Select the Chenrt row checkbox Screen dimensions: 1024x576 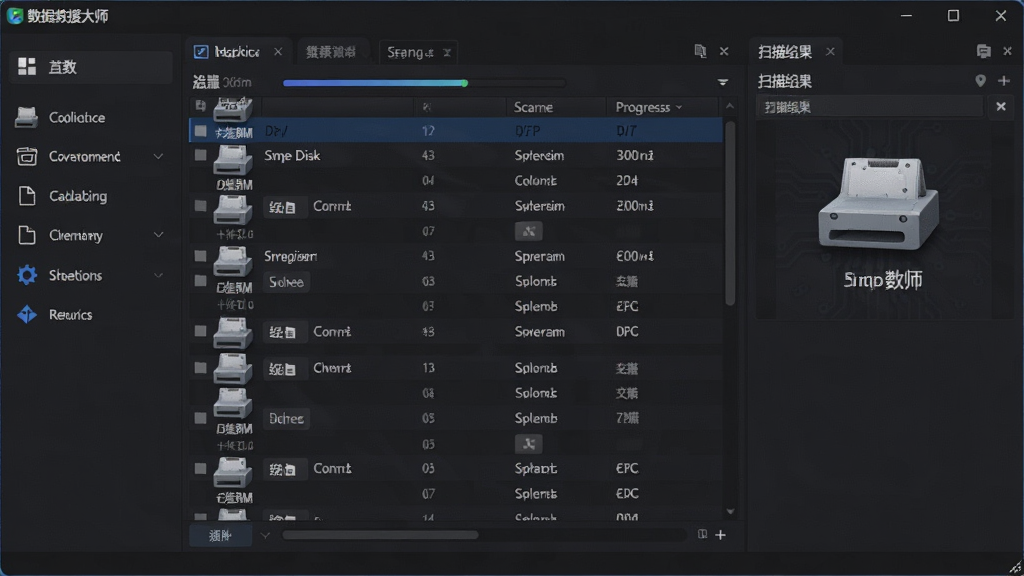pos(200,368)
